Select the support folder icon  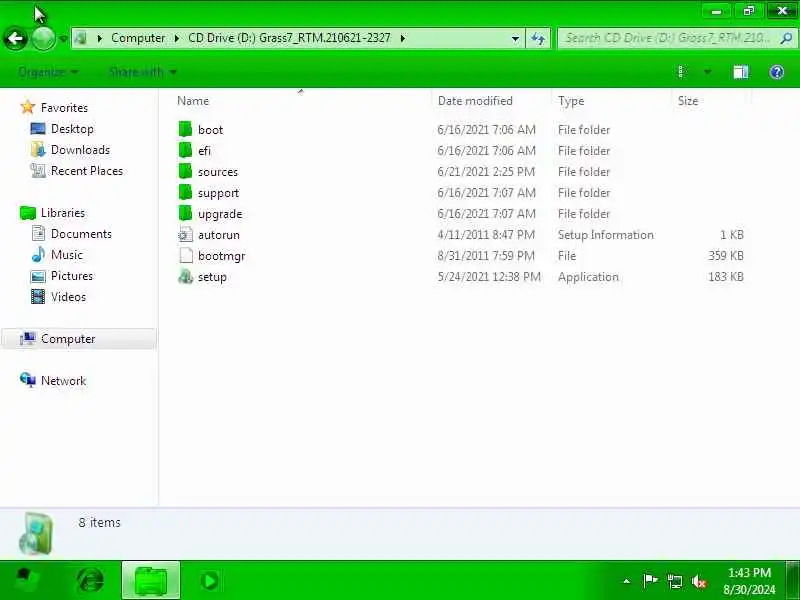pyautogui.click(x=185, y=192)
